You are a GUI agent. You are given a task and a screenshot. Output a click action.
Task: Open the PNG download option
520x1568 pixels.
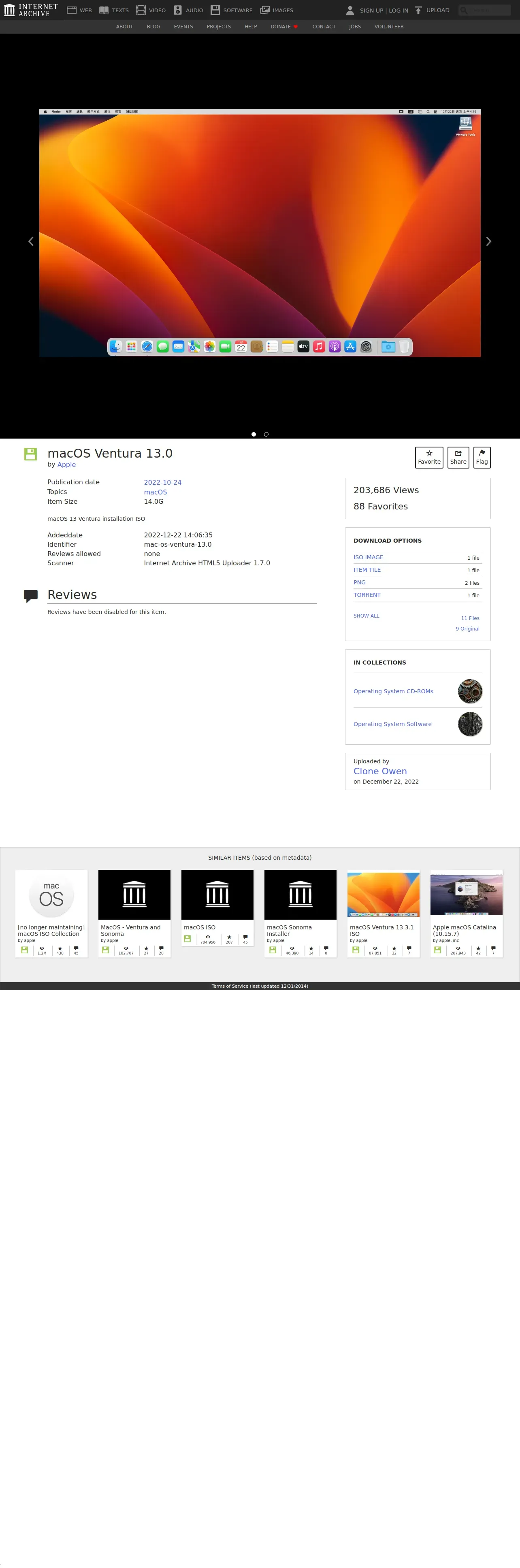click(x=359, y=582)
